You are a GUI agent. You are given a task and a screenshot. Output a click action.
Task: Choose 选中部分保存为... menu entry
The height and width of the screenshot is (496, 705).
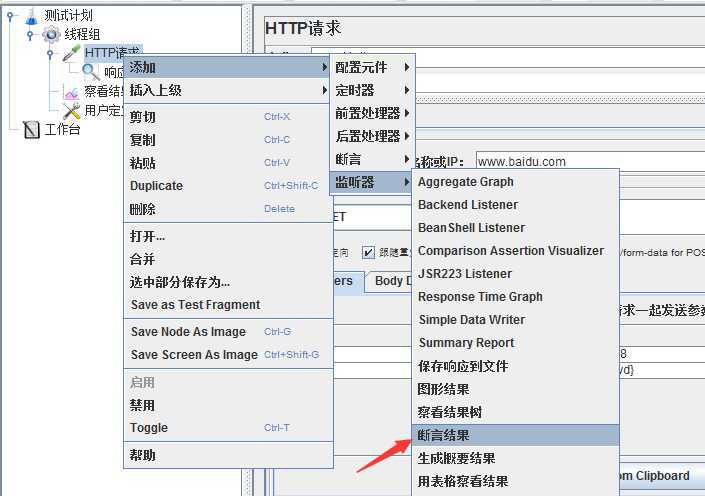point(228,282)
